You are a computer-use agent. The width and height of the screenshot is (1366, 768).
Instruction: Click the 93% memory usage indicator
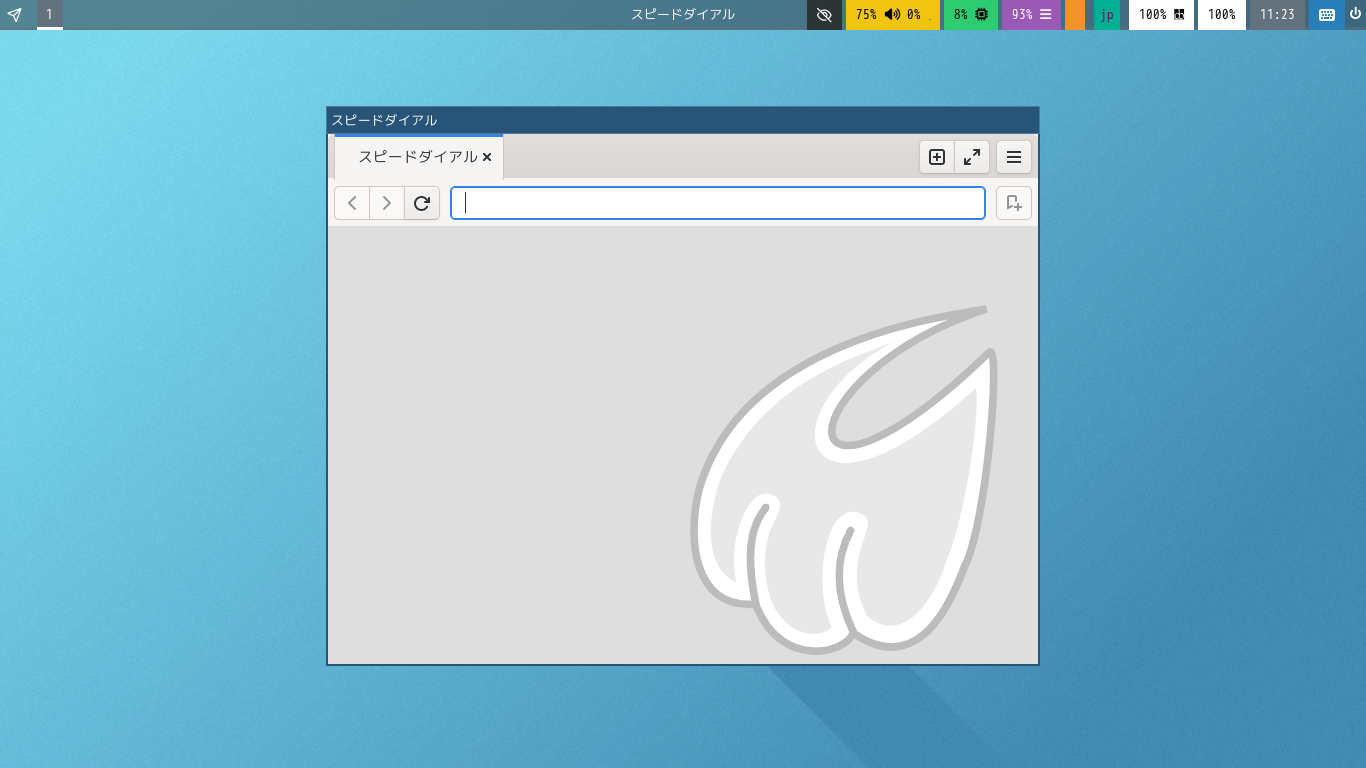1031,15
